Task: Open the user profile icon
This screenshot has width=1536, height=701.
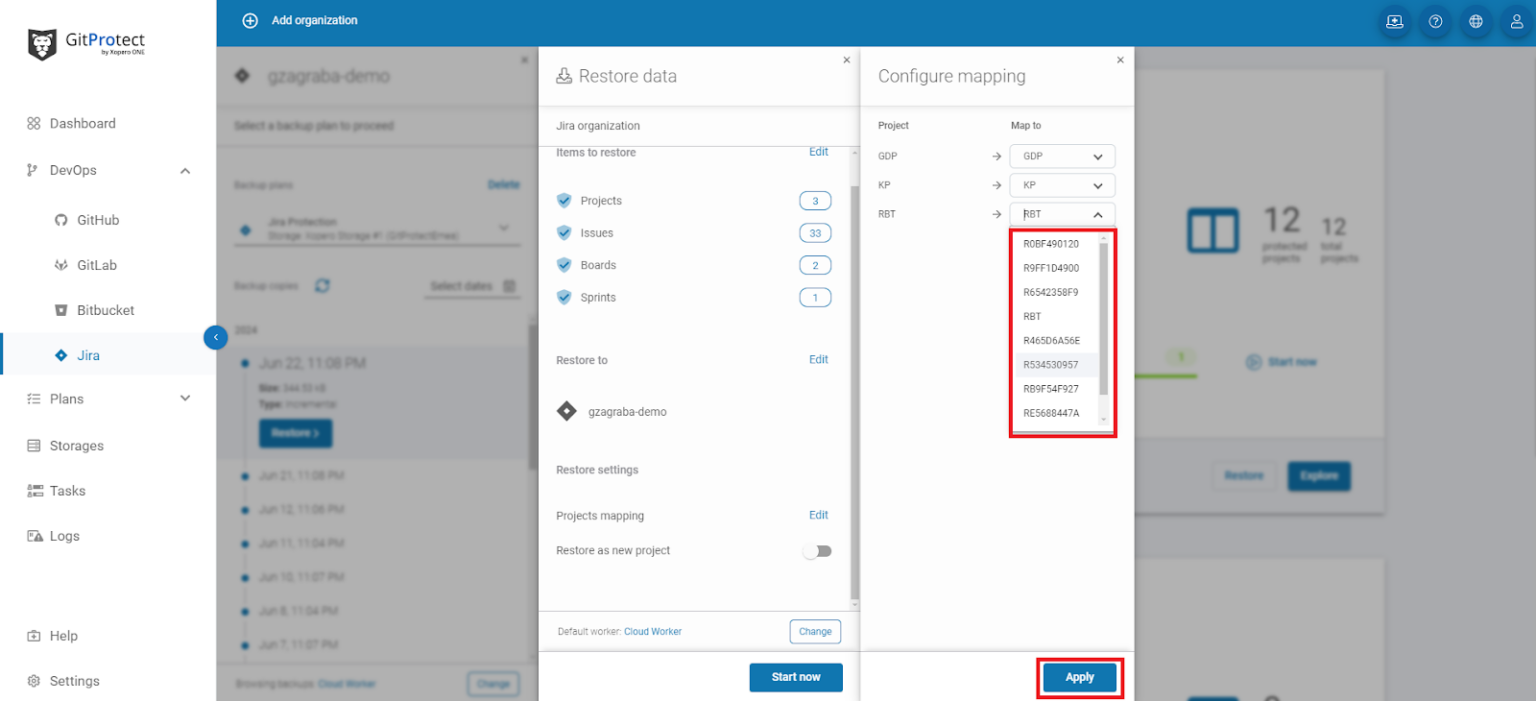Action: pos(1516,20)
